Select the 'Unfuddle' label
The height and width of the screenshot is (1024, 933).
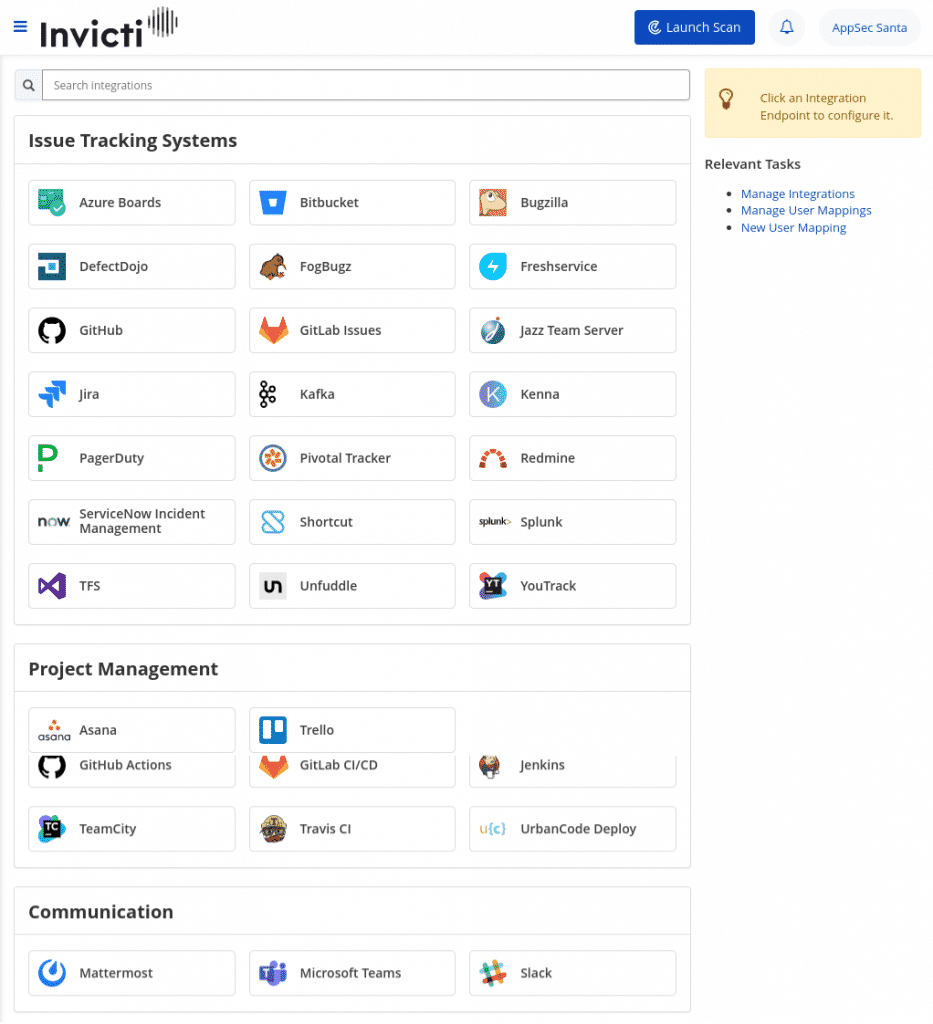pos(328,586)
